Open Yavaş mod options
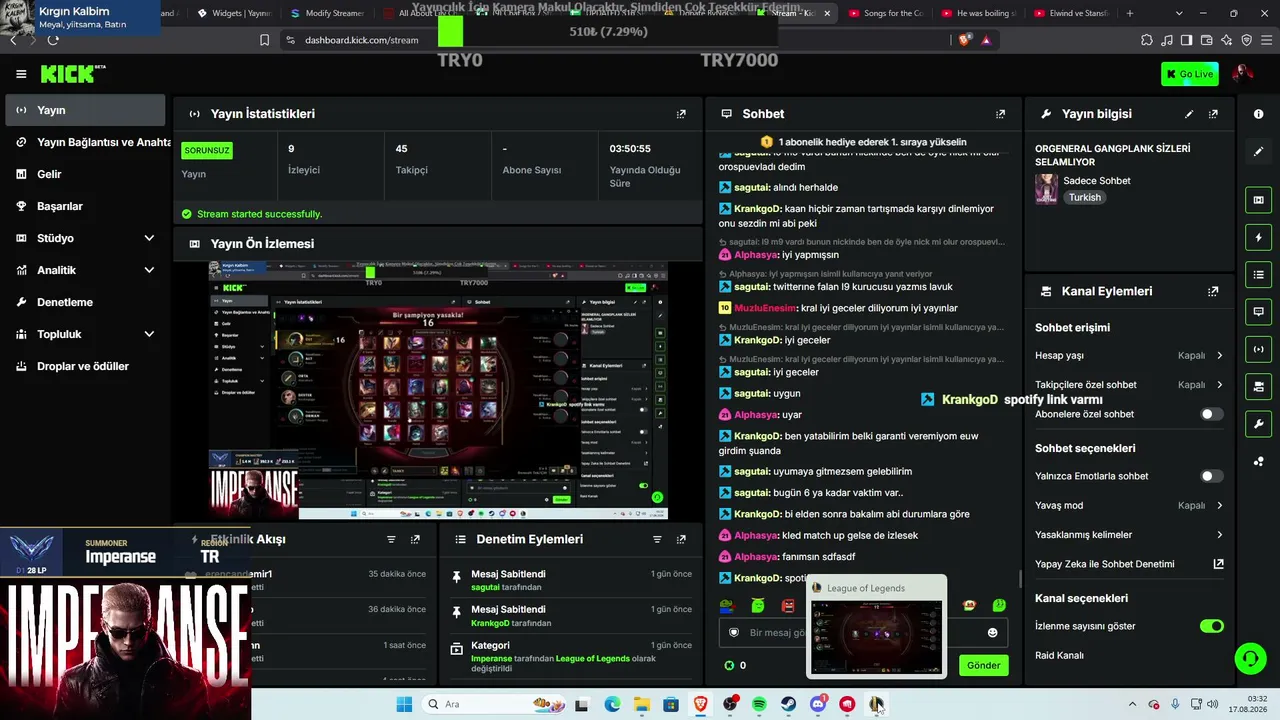This screenshot has width=1280, height=720. [x=1219, y=505]
